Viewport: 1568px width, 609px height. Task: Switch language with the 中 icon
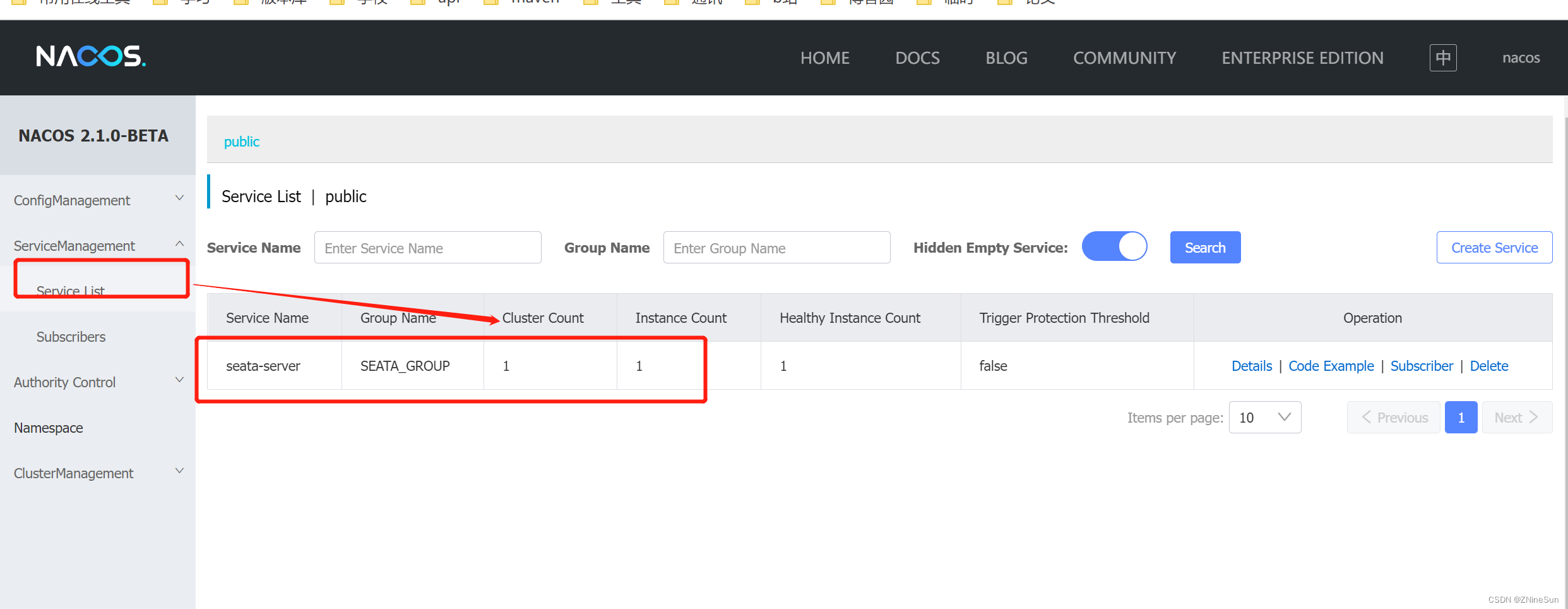click(1443, 57)
